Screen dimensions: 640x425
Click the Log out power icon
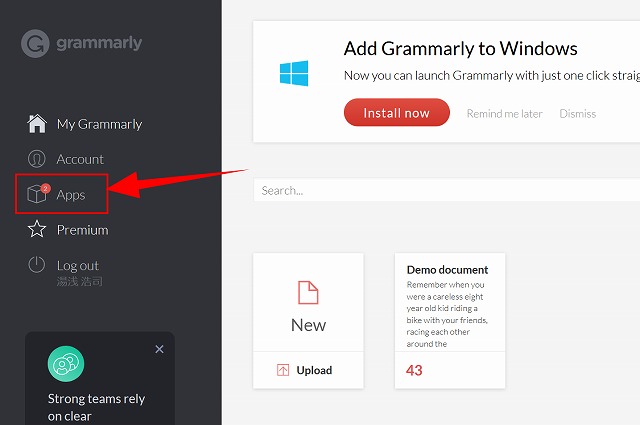tap(36, 265)
